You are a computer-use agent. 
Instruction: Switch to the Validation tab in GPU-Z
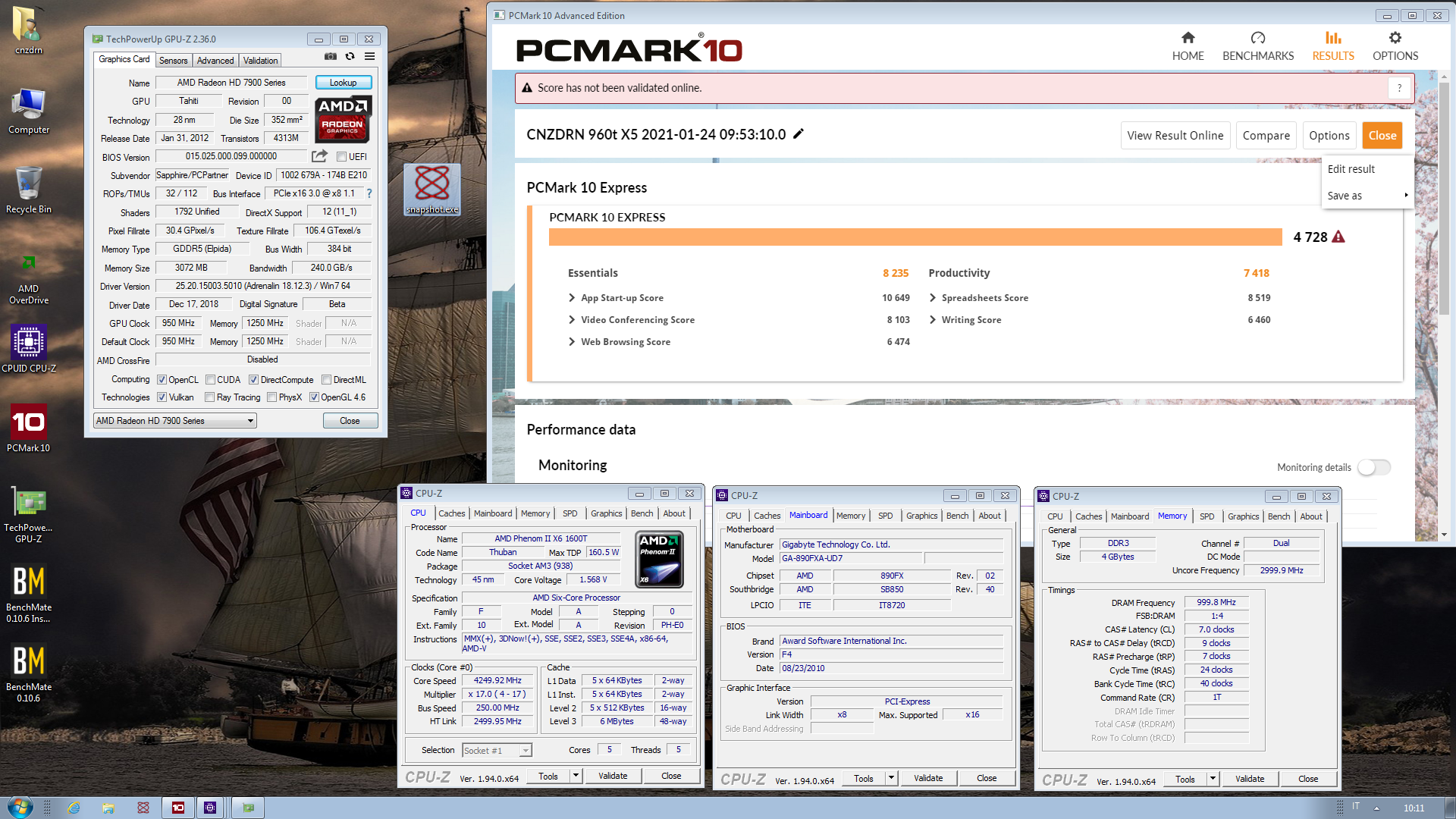click(x=260, y=61)
